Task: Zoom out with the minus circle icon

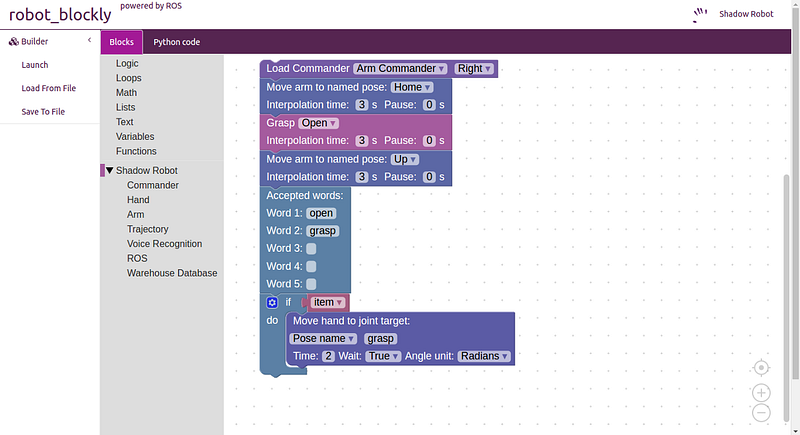Action: pyautogui.click(x=761, y=413)
